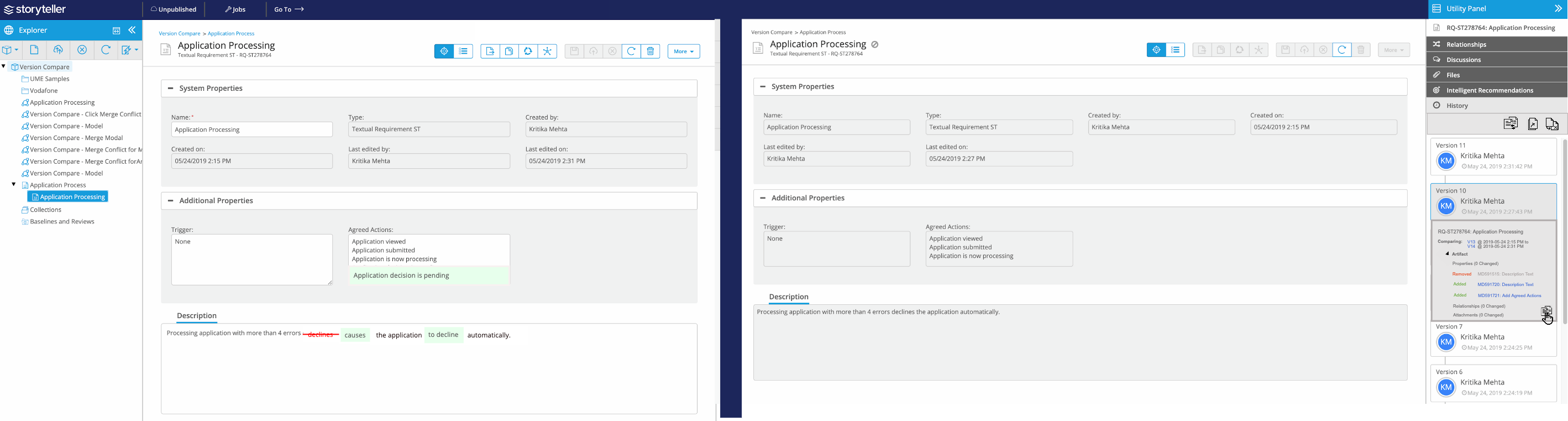Collapse the Explorer panel with double chevron
1568x421 pixels.
[x=132, y=30]
